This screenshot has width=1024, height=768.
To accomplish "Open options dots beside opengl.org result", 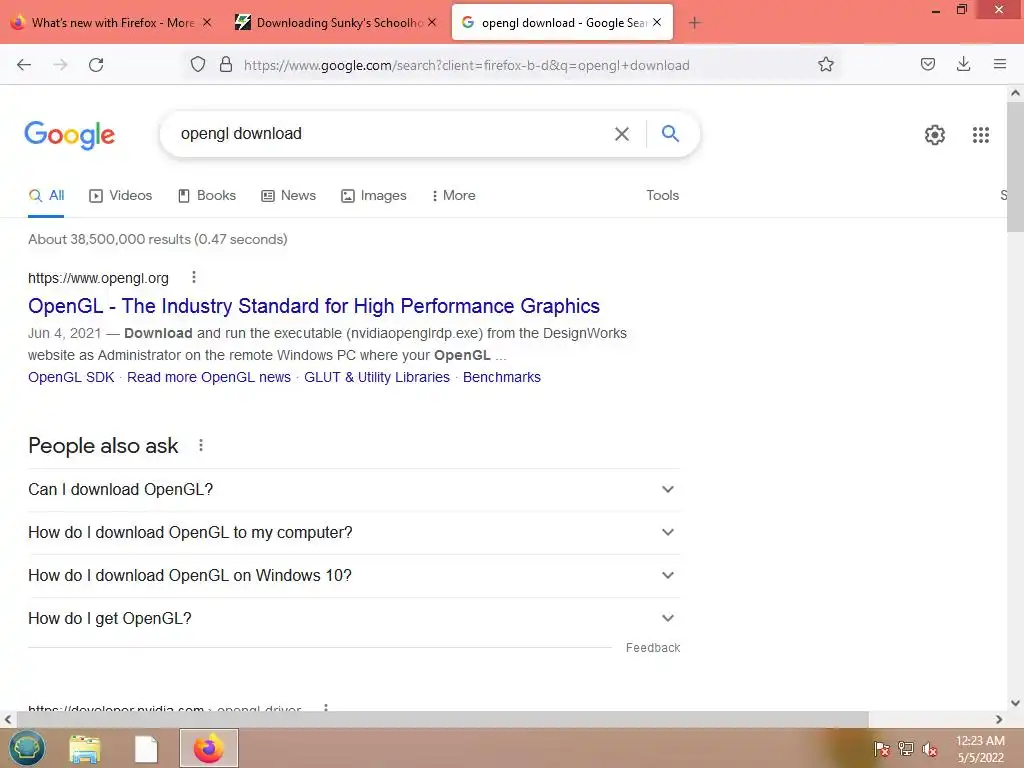I will [194, 278].
